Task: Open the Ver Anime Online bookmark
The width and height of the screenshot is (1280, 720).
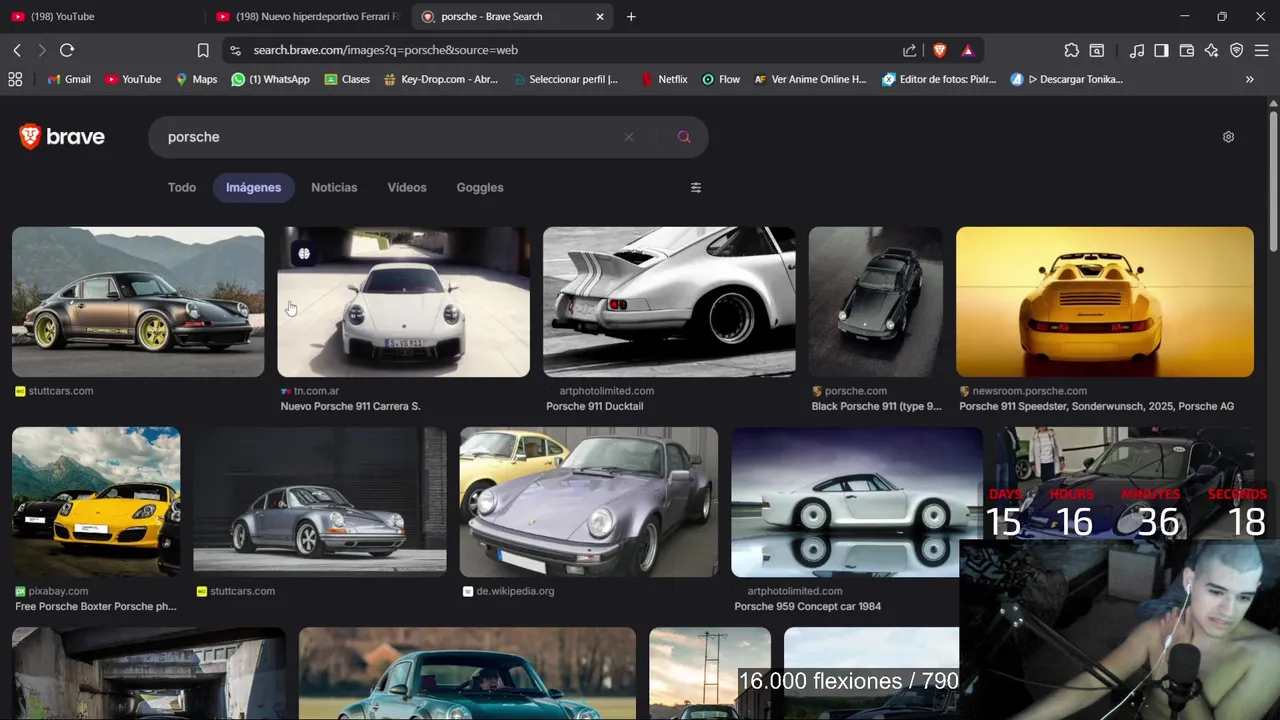Action: tap(810, 79)
